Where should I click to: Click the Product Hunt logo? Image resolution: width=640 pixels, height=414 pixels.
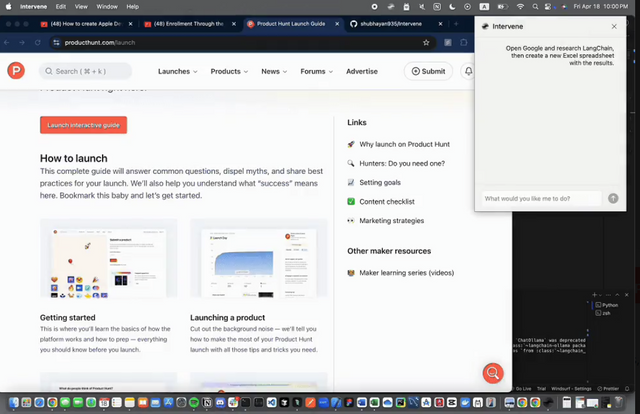(x=16, y=71)
